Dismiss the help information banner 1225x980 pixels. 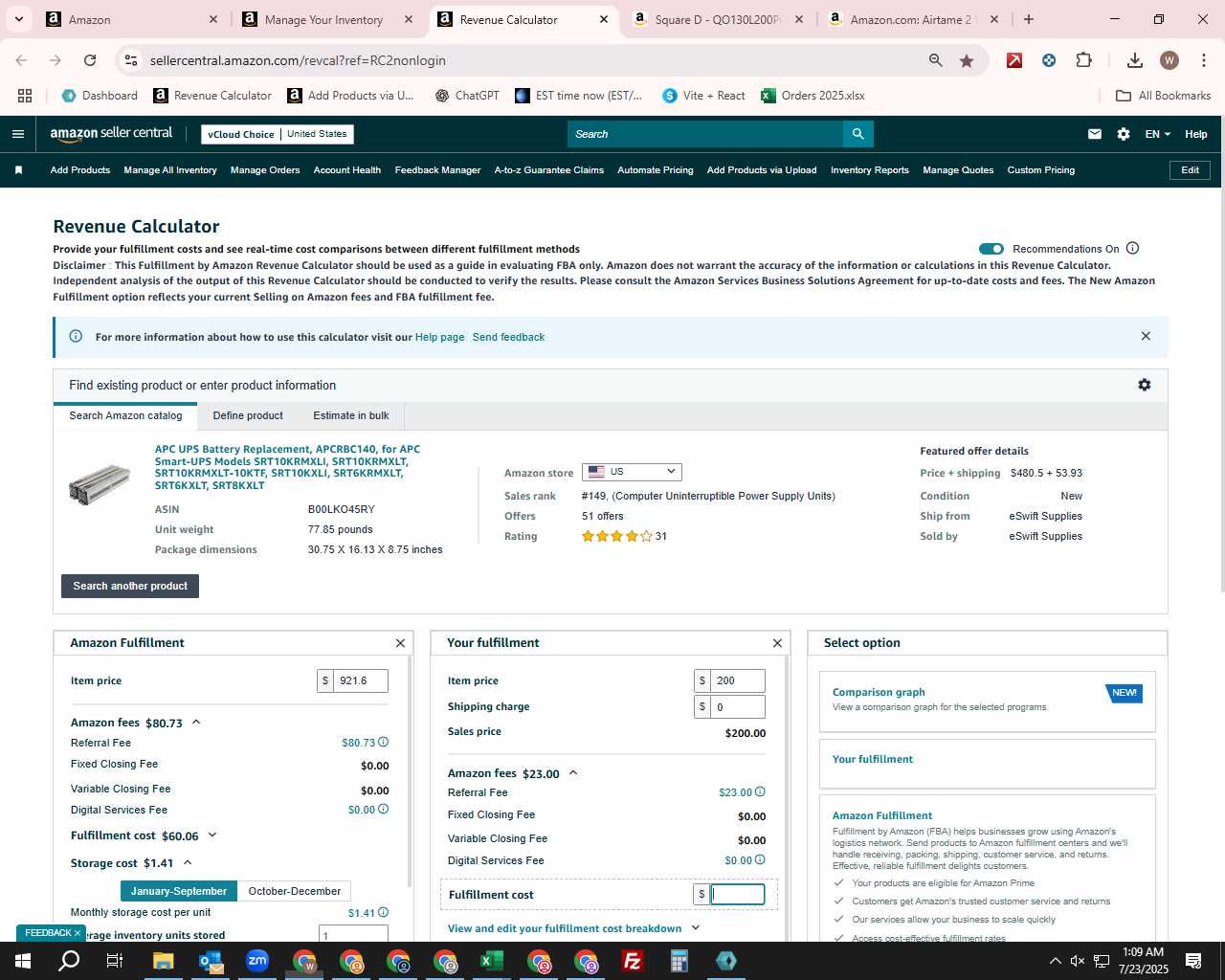tap(1146, 336)
